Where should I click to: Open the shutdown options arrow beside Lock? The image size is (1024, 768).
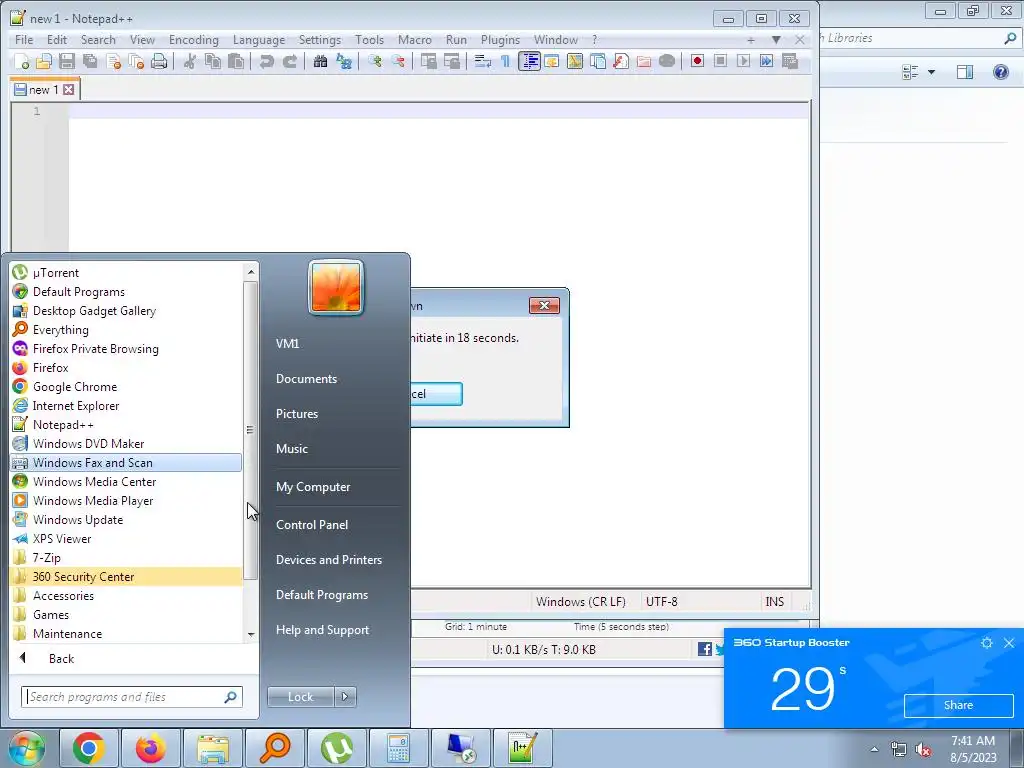tap(345, 697)
